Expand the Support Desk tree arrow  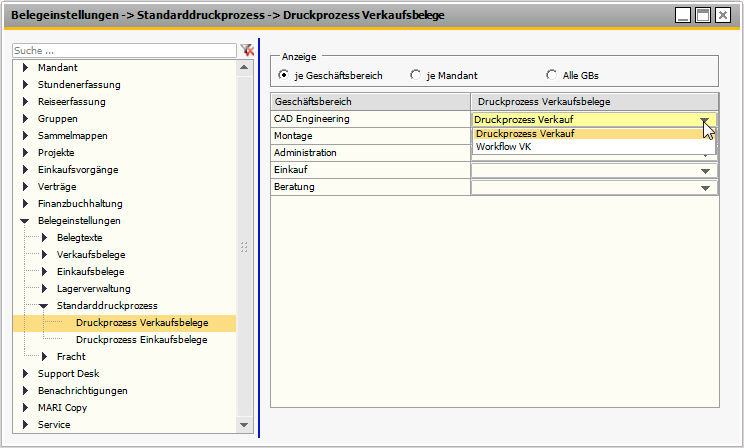click(x=25, y=374)
